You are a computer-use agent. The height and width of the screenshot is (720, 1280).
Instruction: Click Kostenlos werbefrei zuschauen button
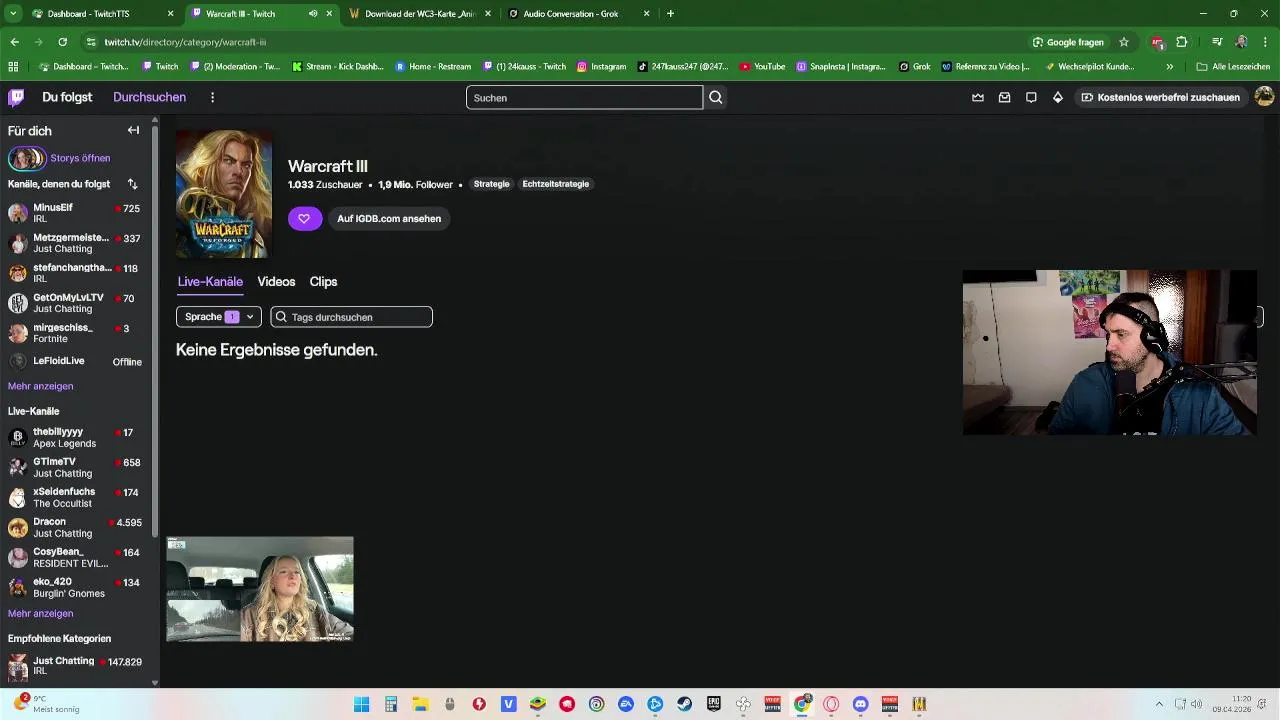(1160, 97)
